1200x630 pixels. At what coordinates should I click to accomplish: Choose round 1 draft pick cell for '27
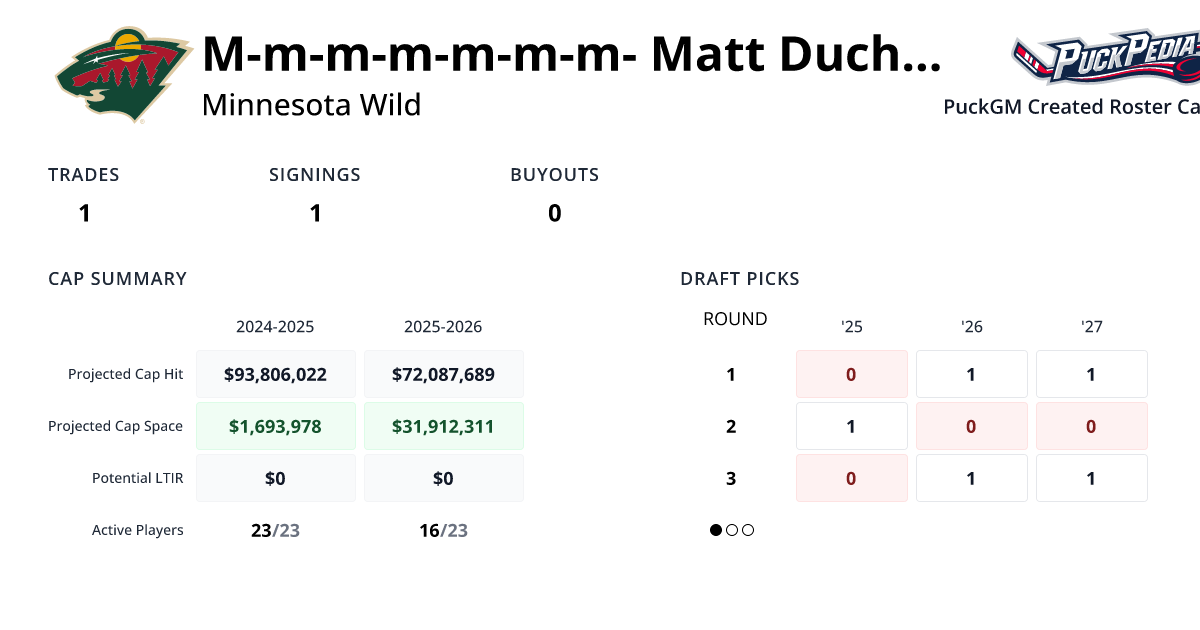[x=1091, y=375]
